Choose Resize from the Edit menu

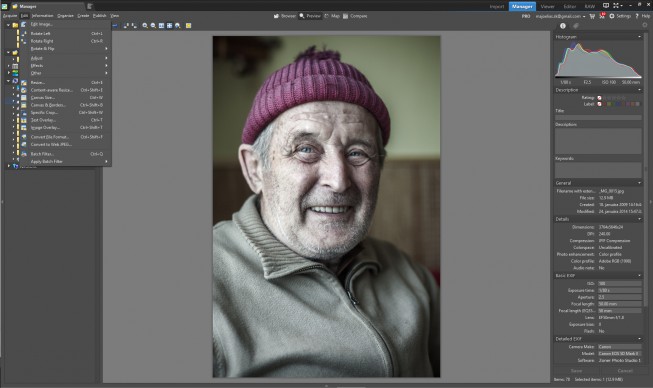[x=66, y=82]
